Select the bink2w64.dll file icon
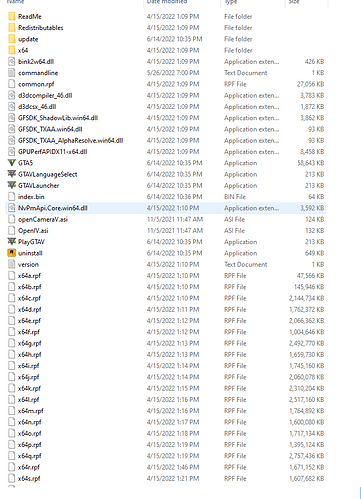Screen dimensions: 361x499 12,62
